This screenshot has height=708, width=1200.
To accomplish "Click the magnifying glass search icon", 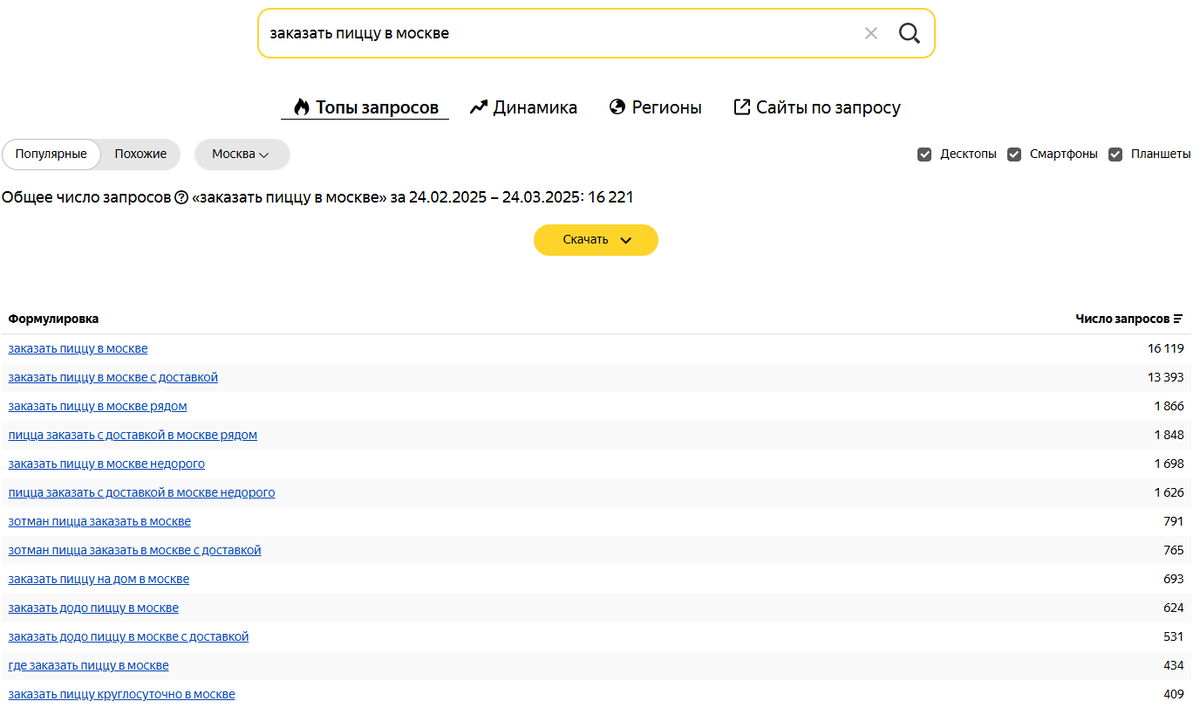I will 908,33.
